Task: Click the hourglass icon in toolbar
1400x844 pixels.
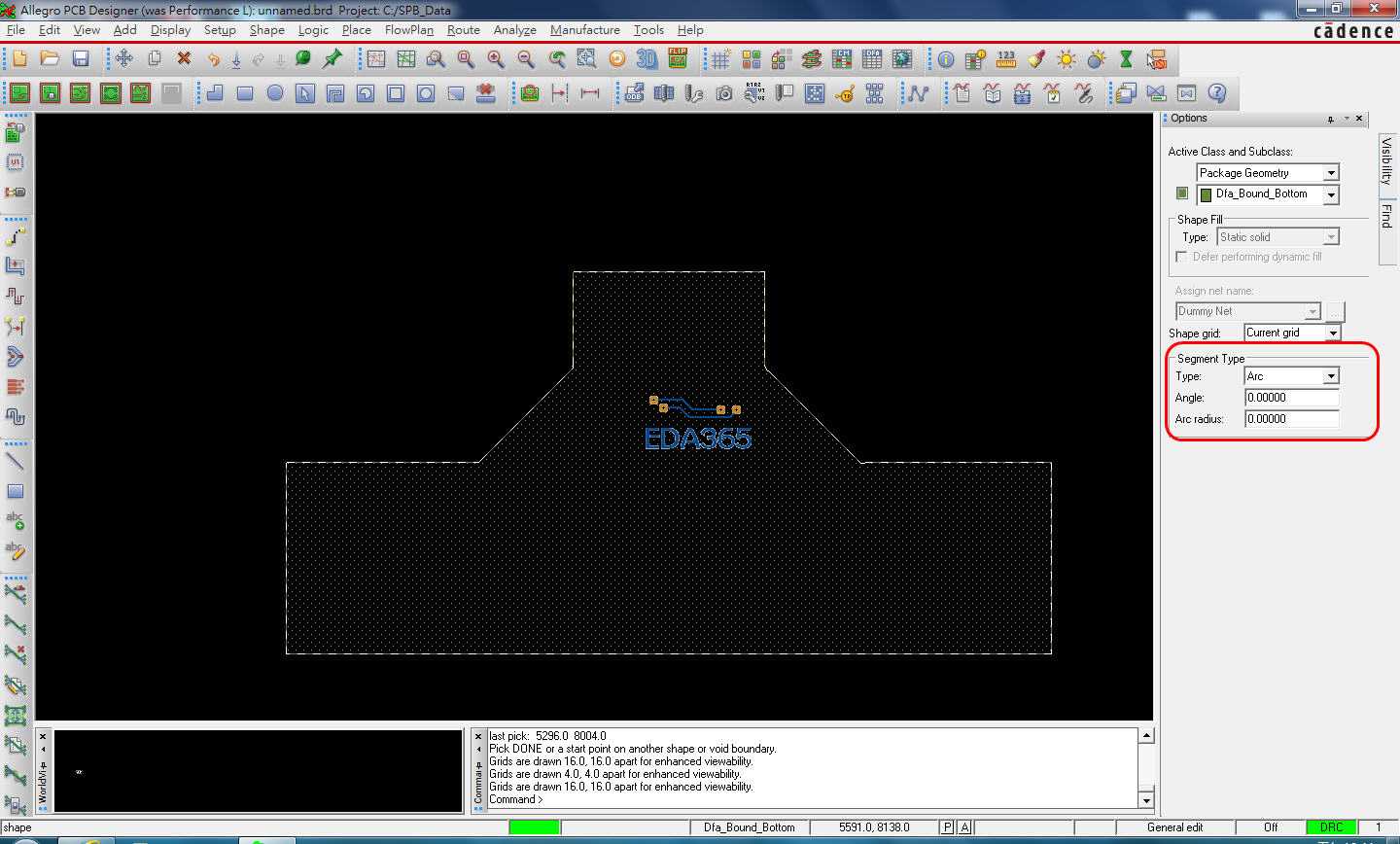Action: (x=1126, y=59)
